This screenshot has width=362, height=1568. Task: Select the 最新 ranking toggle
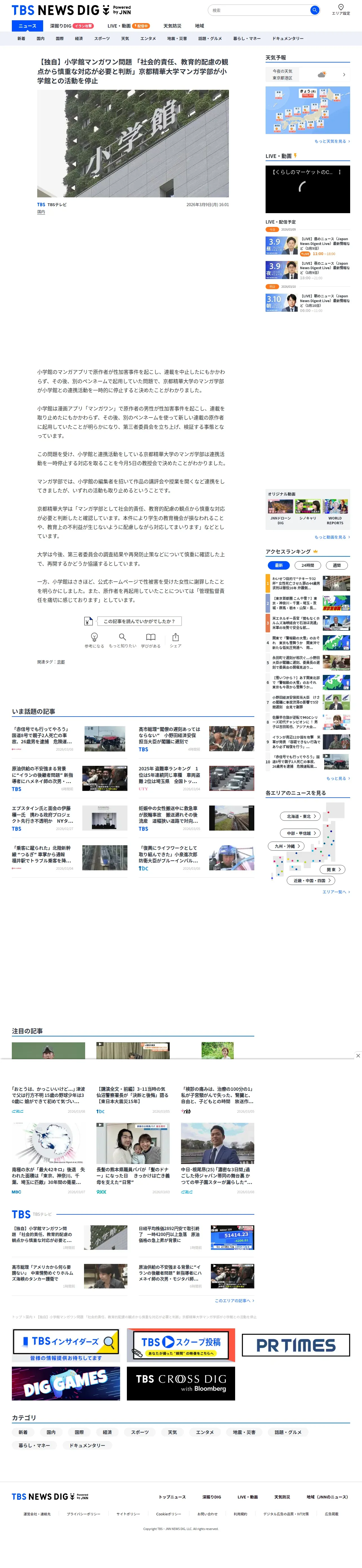point(279,565)
